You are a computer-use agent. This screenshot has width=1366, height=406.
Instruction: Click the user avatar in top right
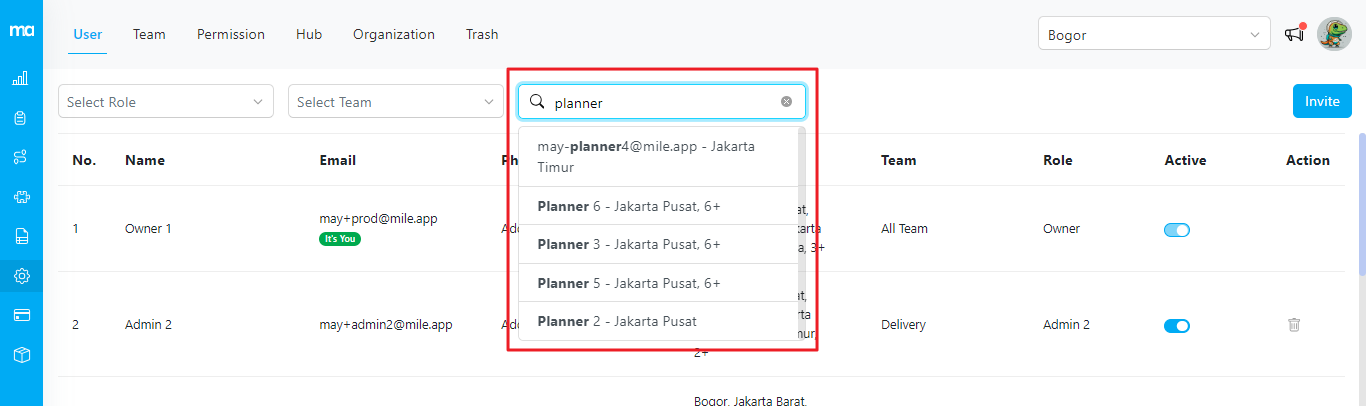pos(1334,34)
